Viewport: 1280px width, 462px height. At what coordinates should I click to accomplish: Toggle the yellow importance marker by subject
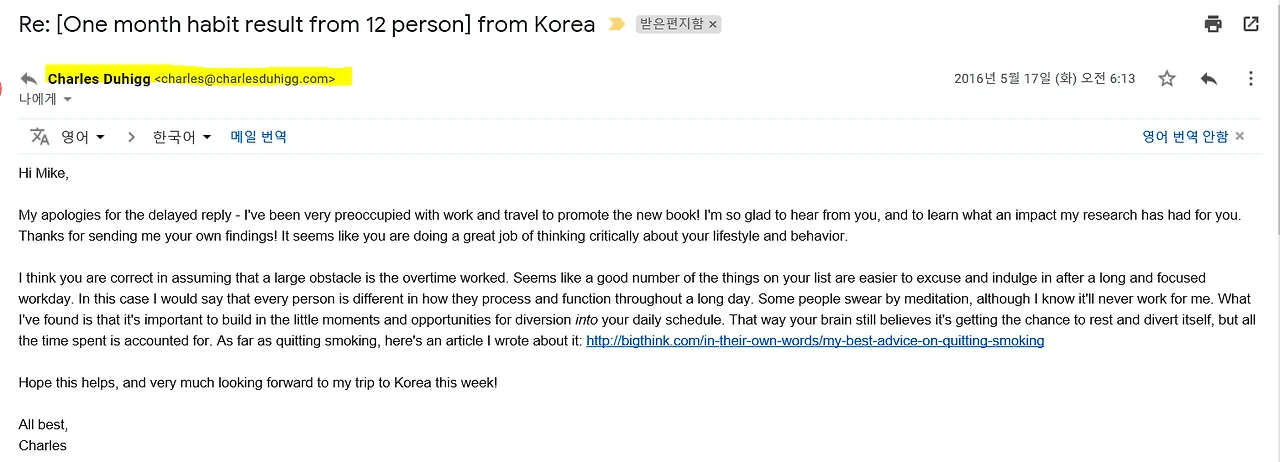click(616, 24)
